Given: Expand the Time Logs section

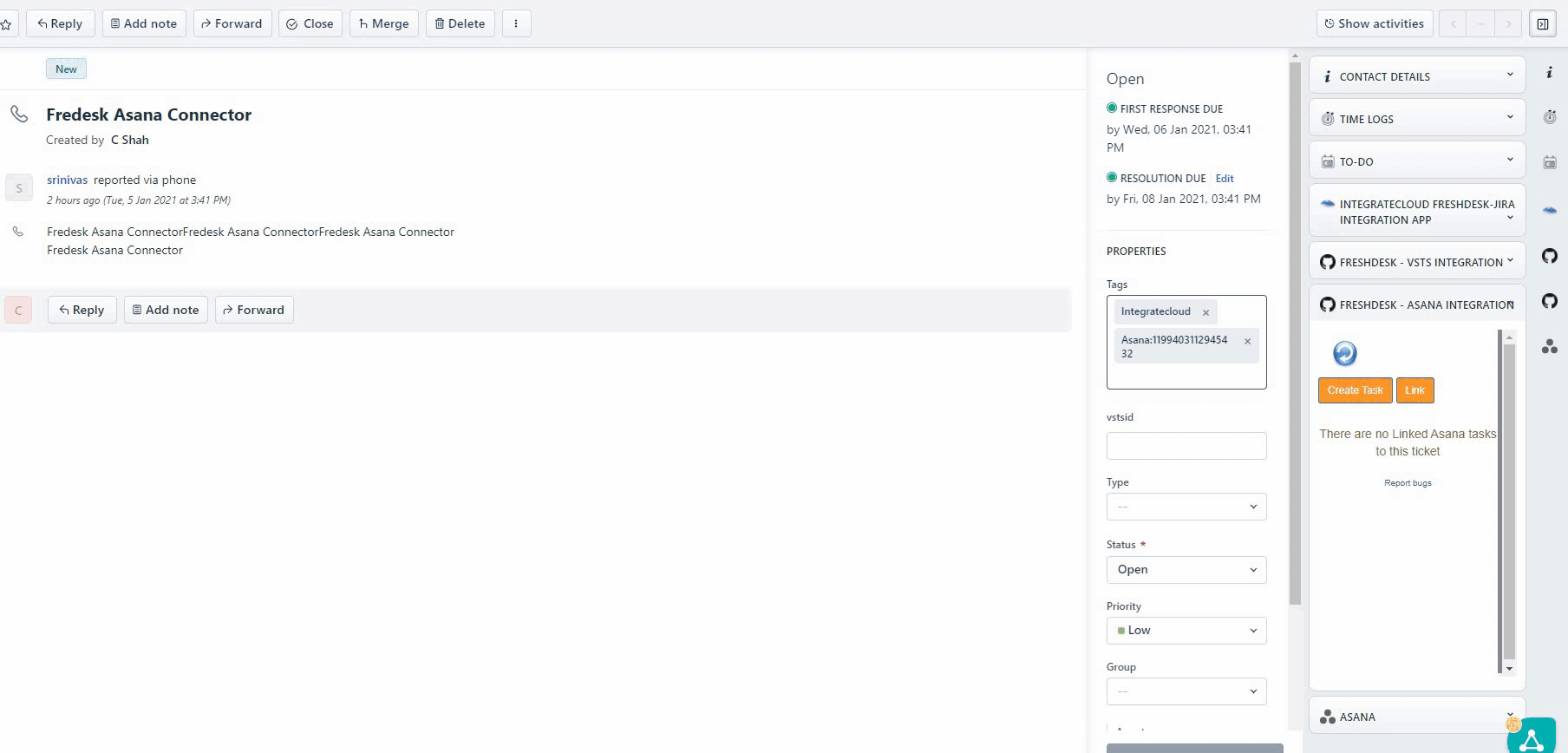Looking at the screenshot, I should pos(1417,118).
